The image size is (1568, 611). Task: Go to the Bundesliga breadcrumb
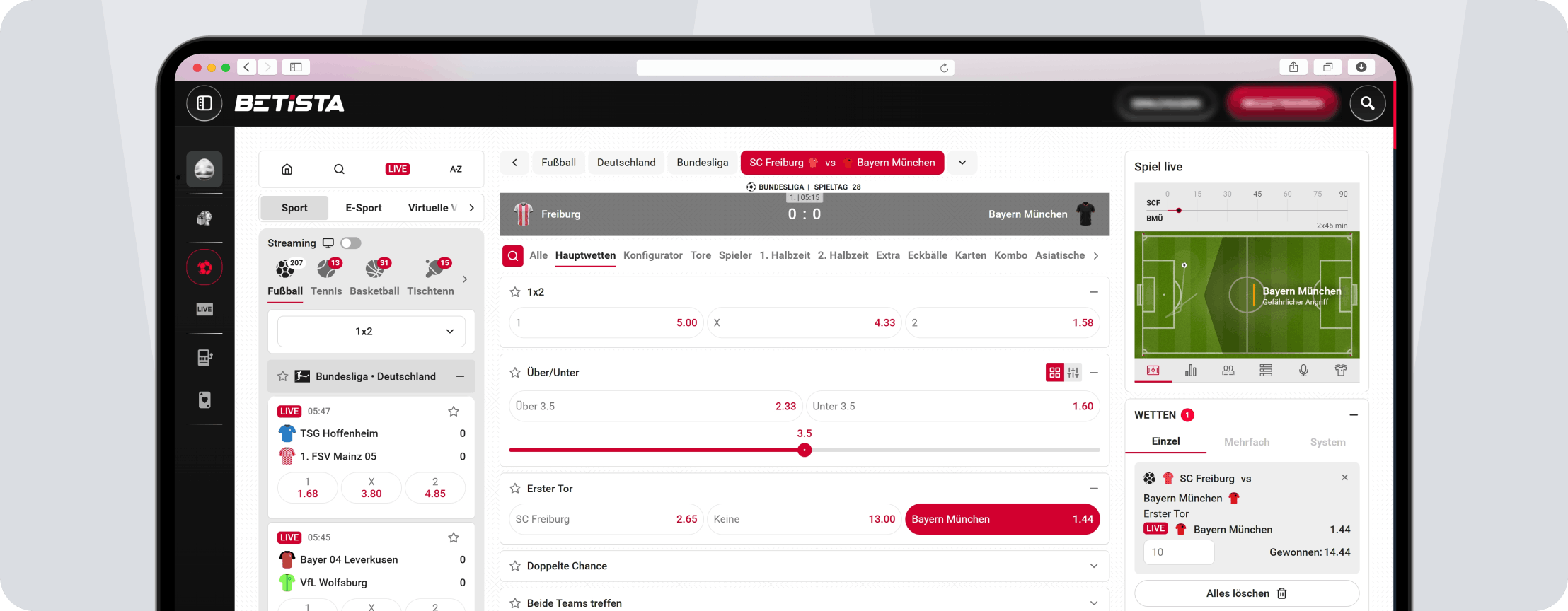point(703,163)
